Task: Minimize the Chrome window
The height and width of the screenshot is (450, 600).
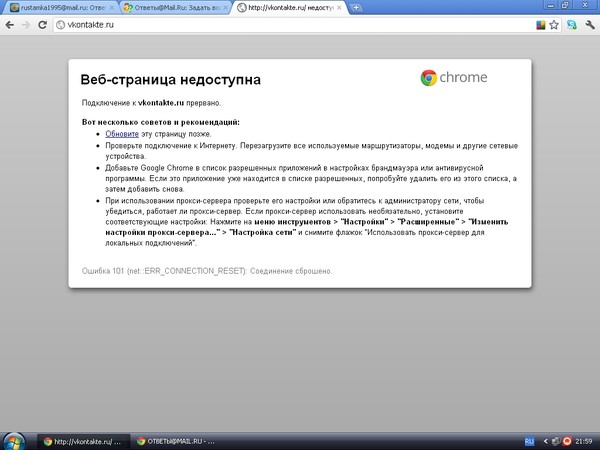Action: [x=551, y=5]
